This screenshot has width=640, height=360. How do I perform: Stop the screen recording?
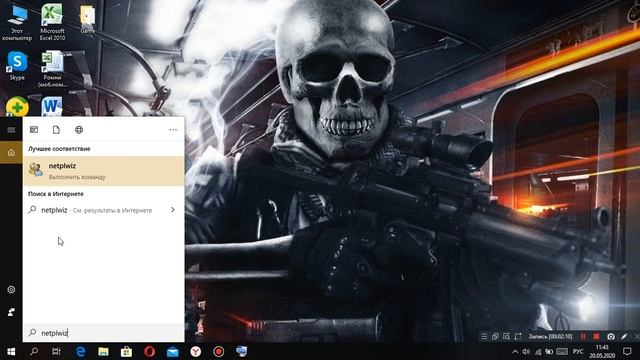[596, 337]
